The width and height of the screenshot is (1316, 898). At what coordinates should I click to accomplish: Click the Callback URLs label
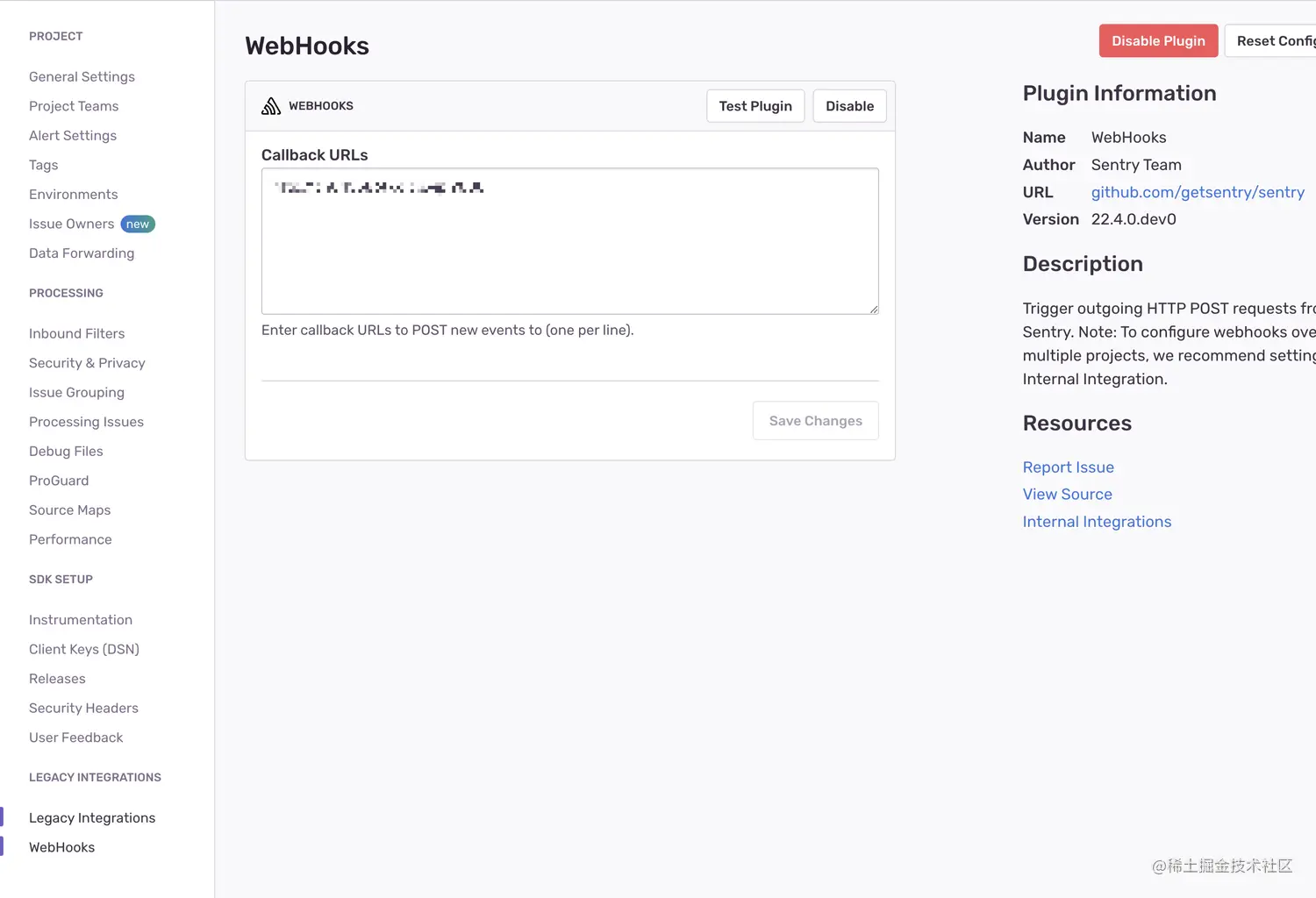pos(314,155)
